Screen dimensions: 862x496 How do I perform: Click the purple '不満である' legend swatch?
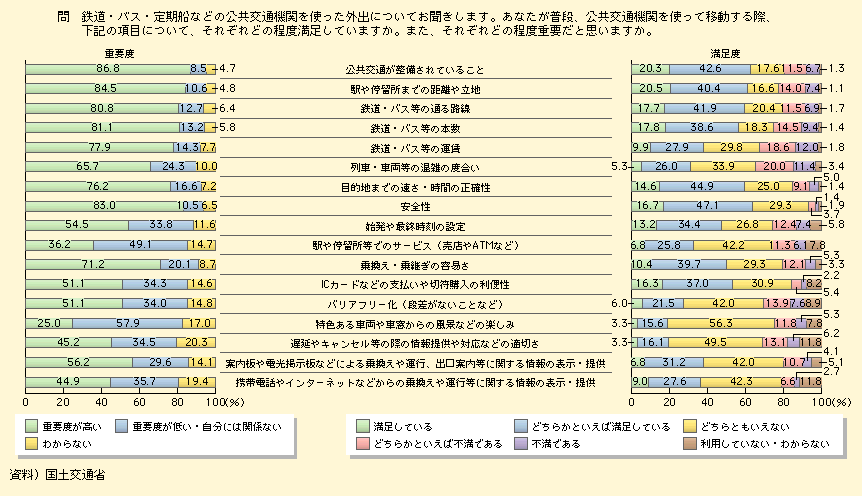pos(521,443)
